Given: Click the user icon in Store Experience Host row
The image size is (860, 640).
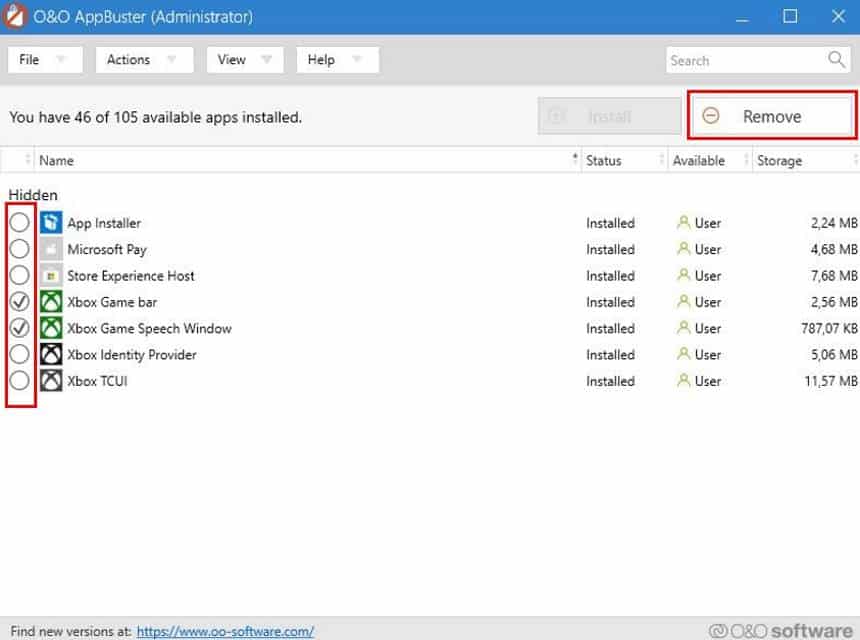Looking at the screenshot, I should point(683,275).
